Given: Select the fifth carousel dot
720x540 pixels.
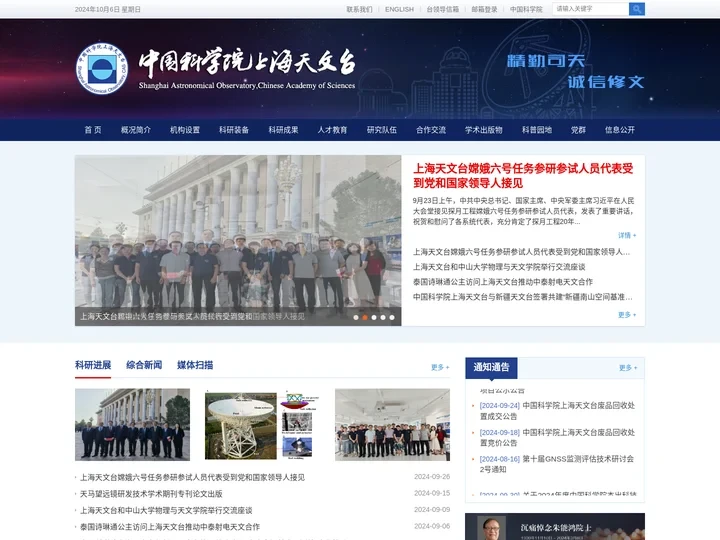Looking at the screenshot, I should pyautogui.click(x=392, y=317).
